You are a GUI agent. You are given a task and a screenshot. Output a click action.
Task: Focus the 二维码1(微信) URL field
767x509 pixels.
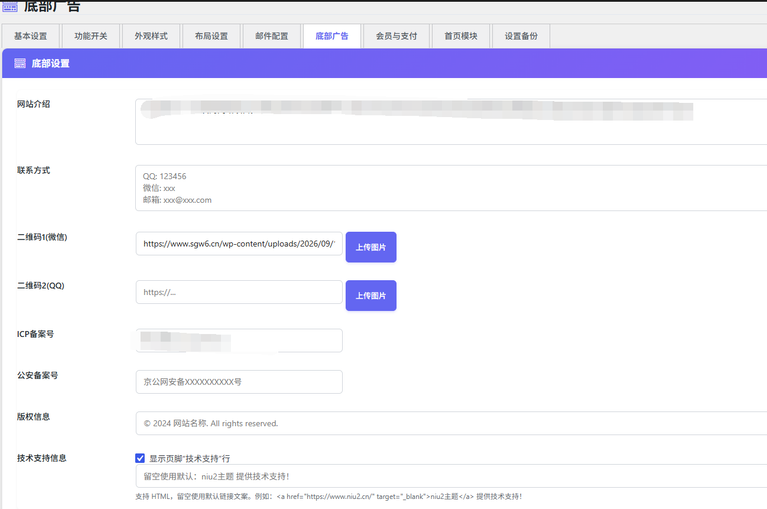[239, 243]
